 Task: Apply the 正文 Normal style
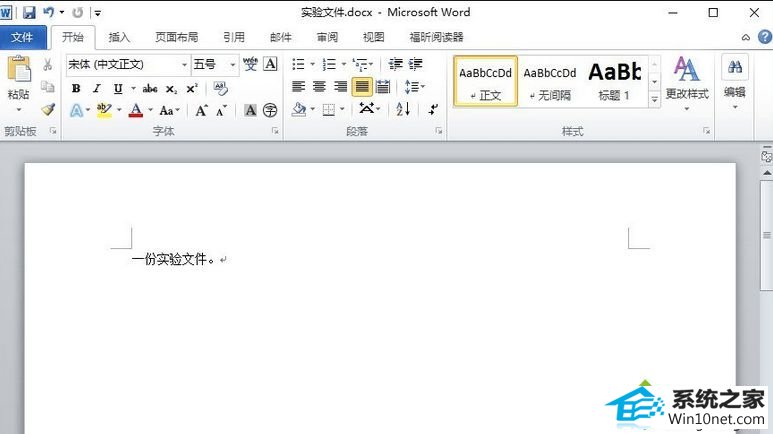click(x=486, y=81)
